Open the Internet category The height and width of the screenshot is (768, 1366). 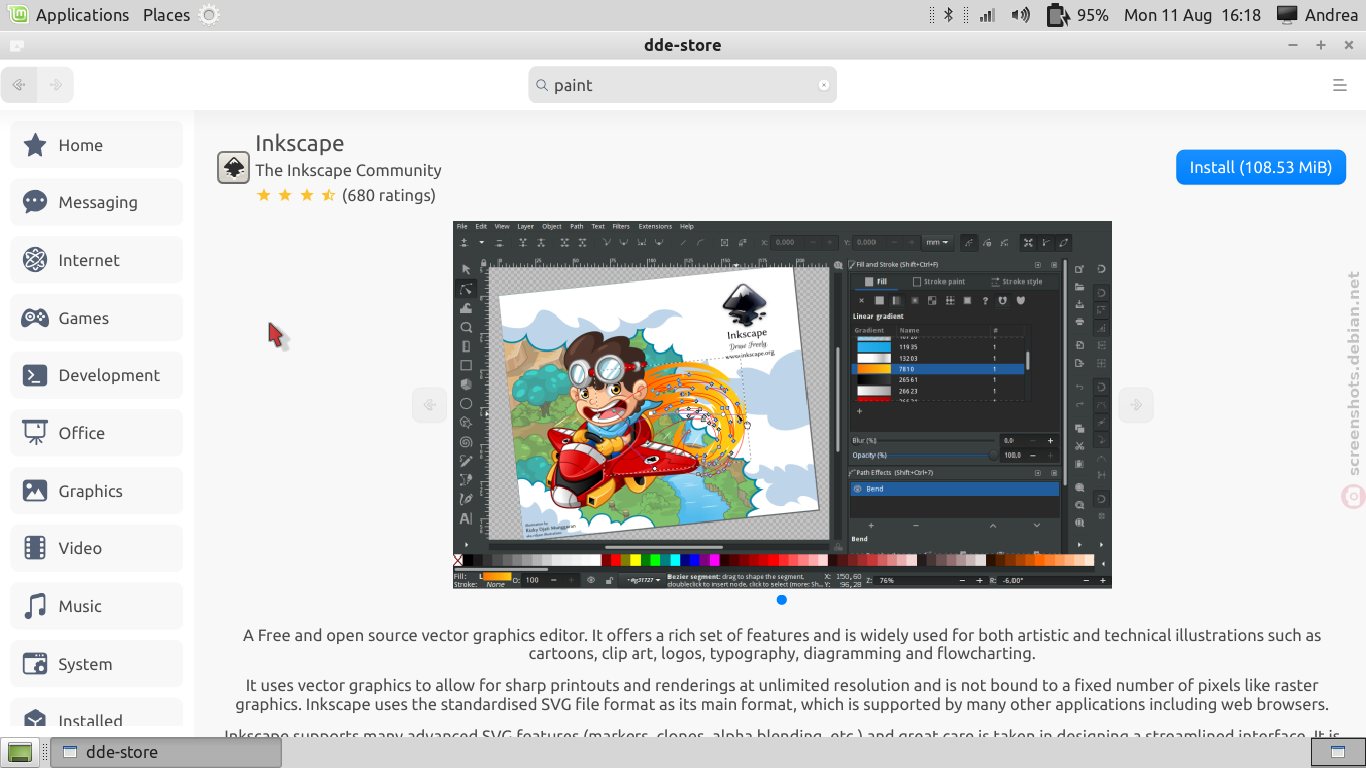(96, 260)
